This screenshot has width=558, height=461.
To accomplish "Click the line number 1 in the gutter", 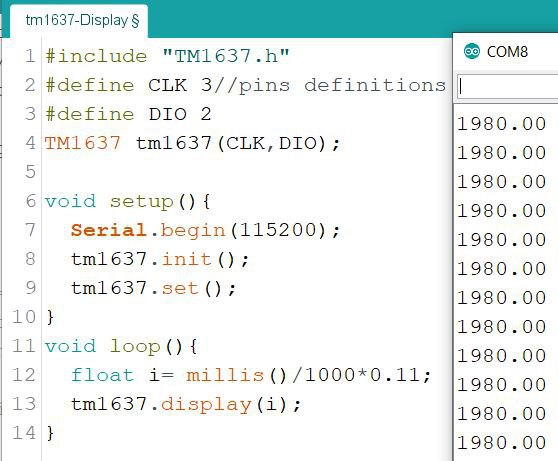I will [x=31, y=56].
